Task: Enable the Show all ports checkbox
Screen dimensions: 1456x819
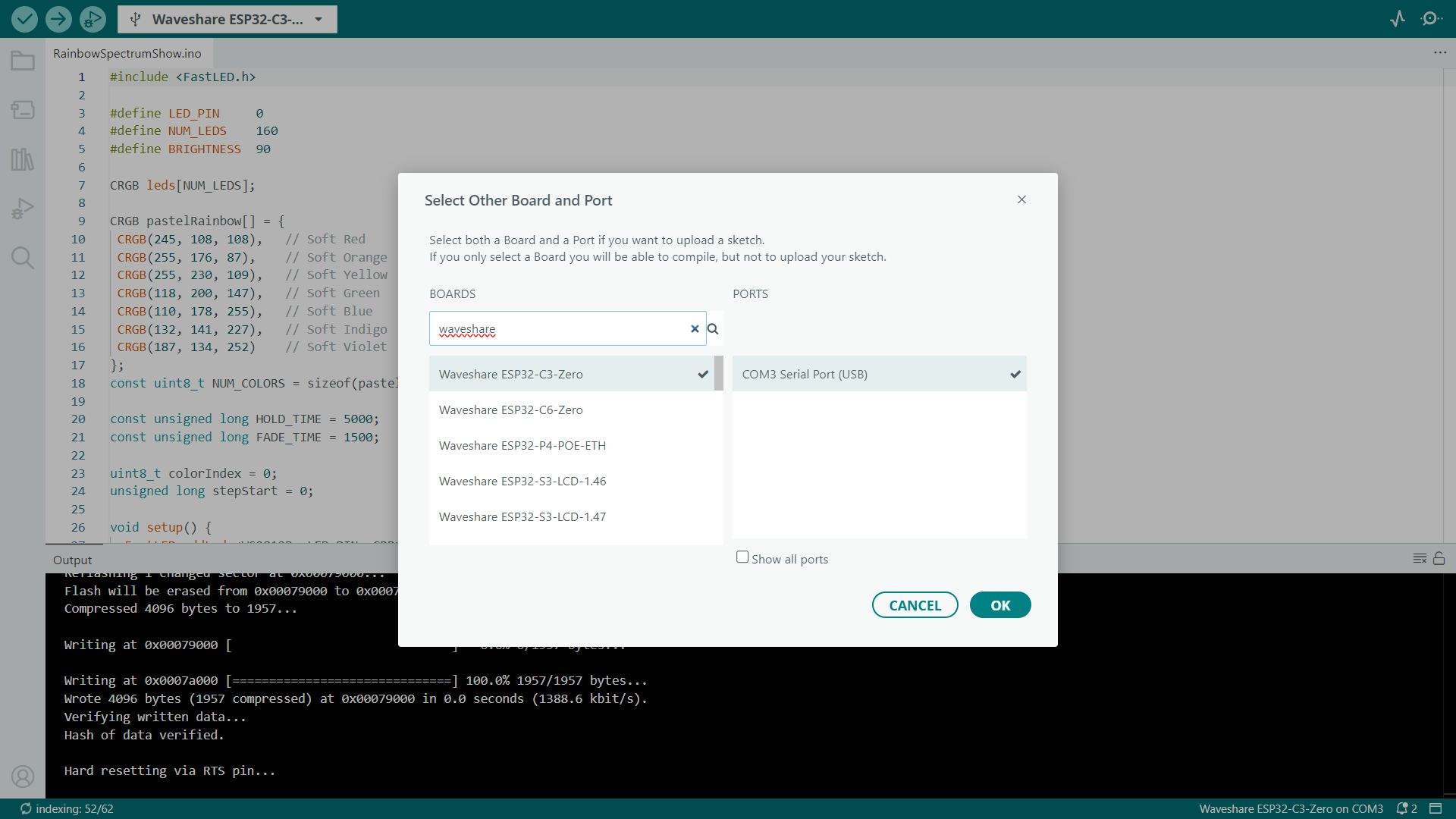Action: (x=742, y=557)
